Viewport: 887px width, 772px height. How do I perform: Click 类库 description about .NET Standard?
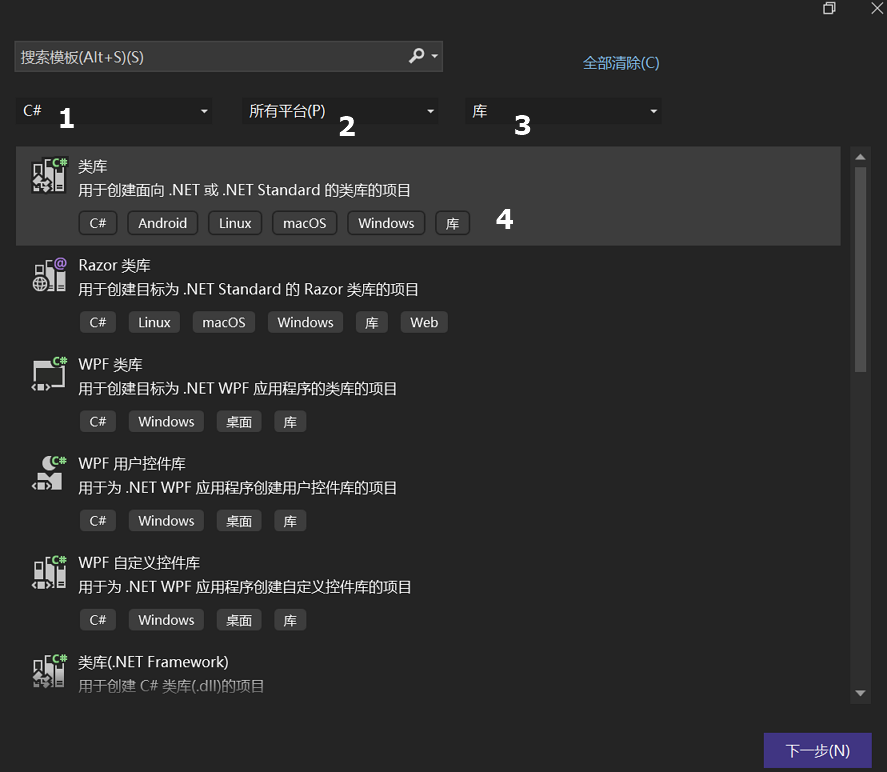(244, 190)
